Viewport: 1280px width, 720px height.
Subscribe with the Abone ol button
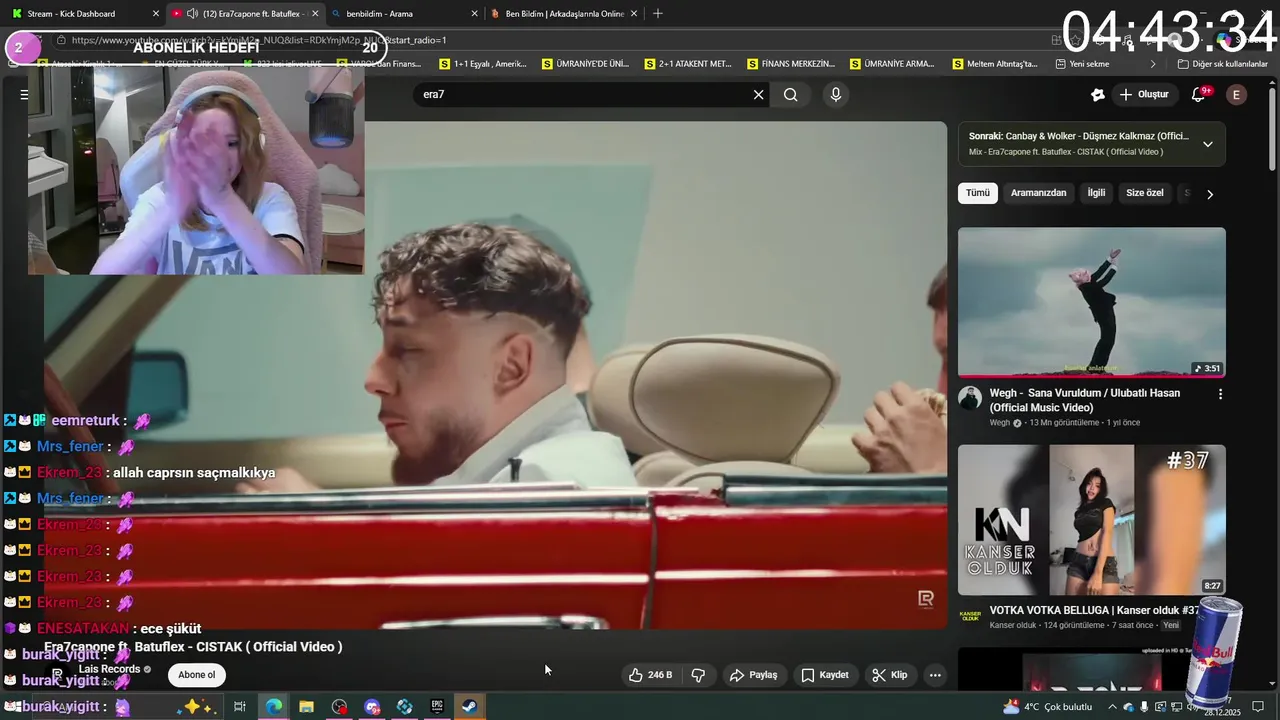pos(196,675)
